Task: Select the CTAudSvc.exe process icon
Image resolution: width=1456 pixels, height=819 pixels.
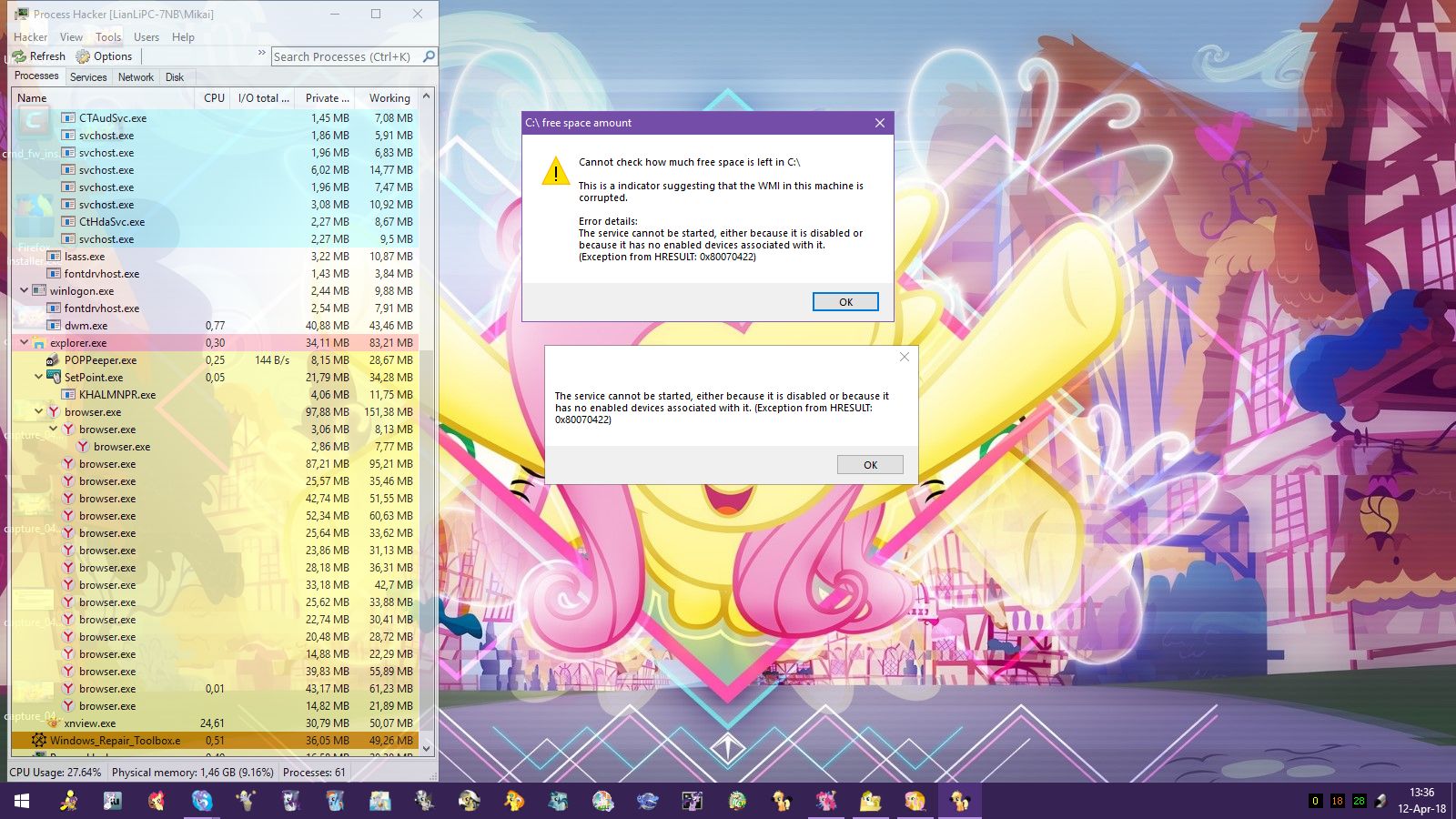Action: [x=68, y=117]
